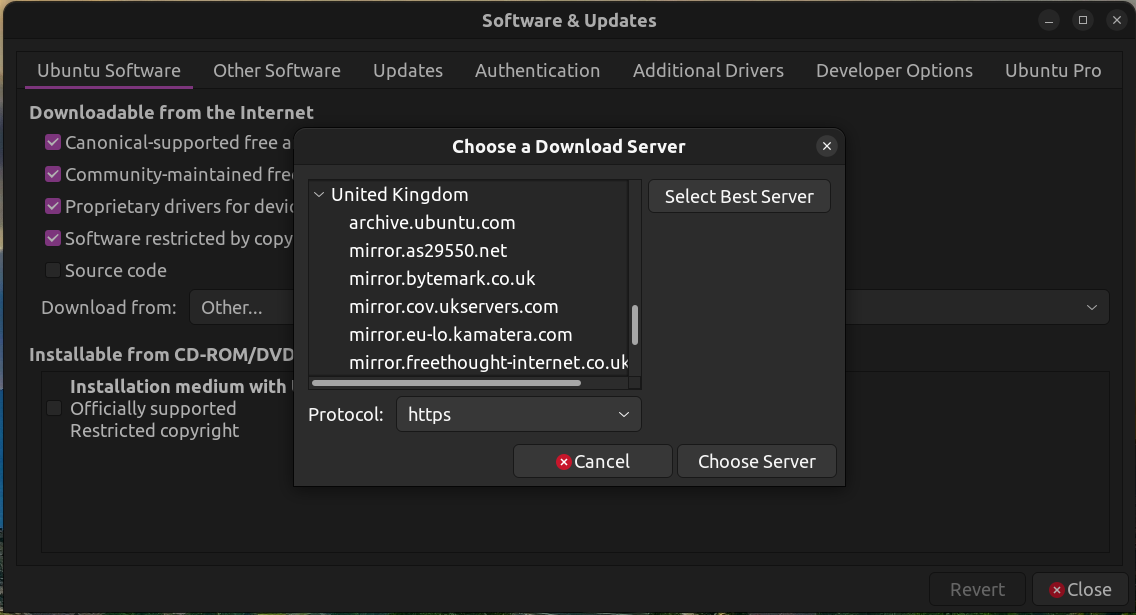Minimize the Software & Updates window
Viewport: 1136px width, 615px height.
click(x=1048, y=20)
